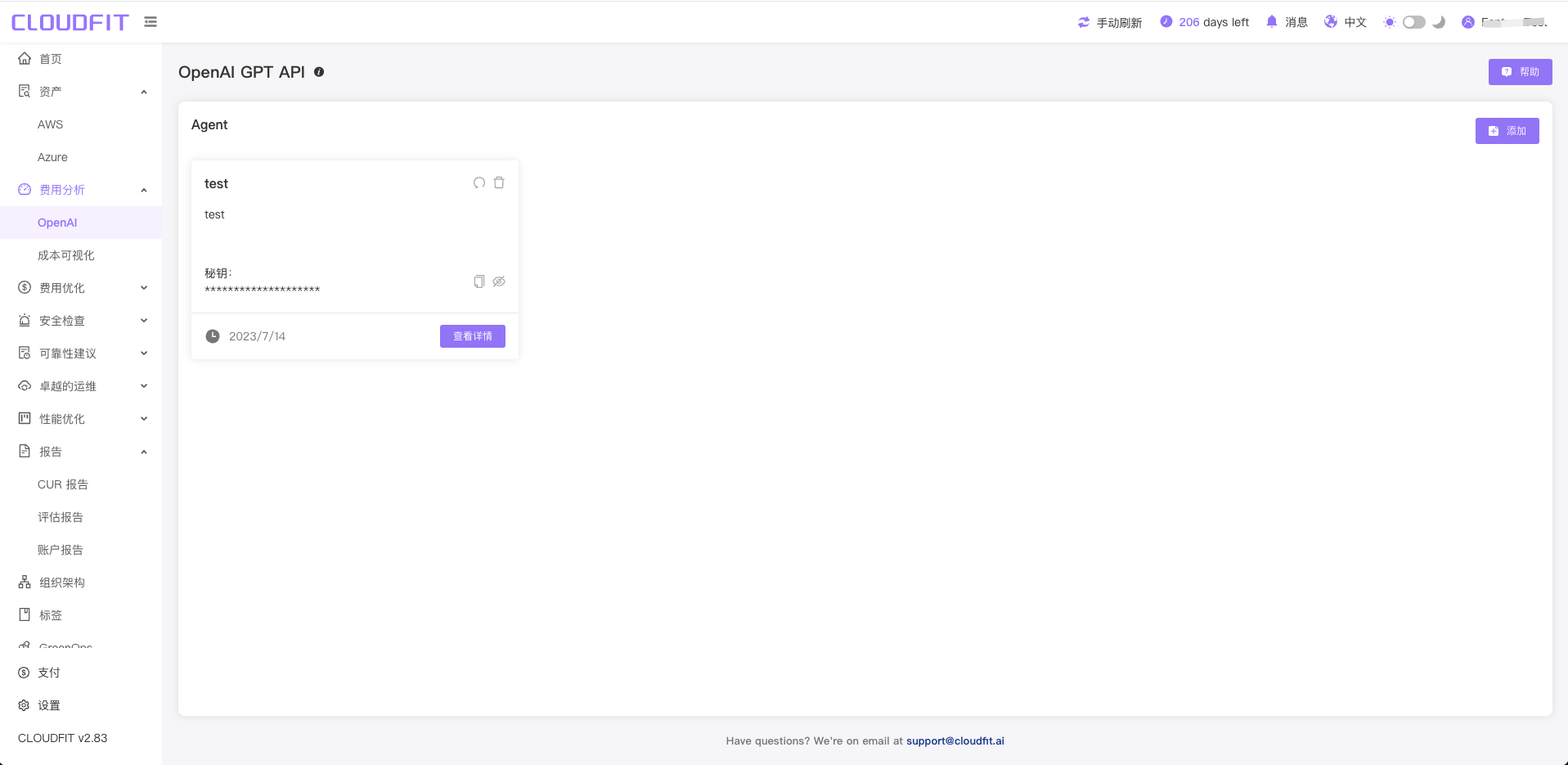Click the 费用优化 dollar icon
This screenshot has width=1568, height=765.
pyautogui.click(x=25, y=287)
